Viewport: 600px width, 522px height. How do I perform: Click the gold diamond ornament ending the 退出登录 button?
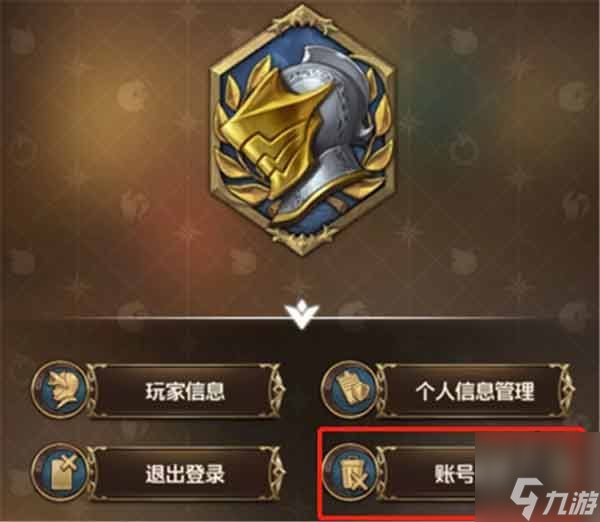point(277,474)
